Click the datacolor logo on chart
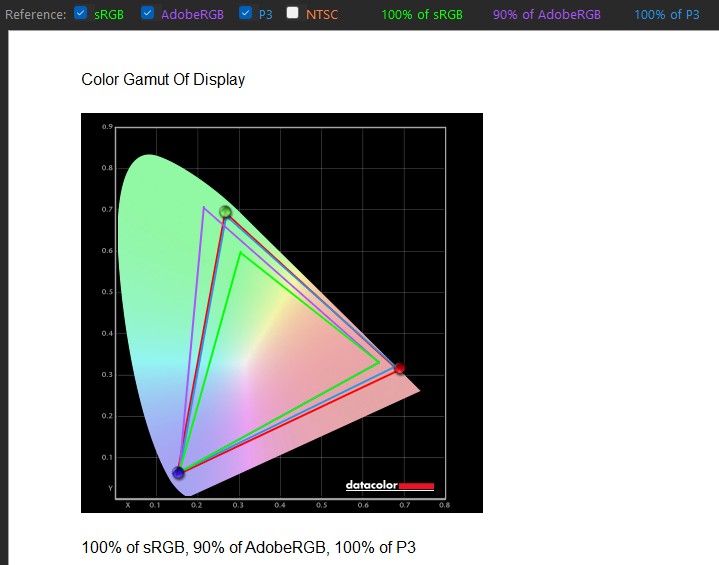 click(390, 485)
